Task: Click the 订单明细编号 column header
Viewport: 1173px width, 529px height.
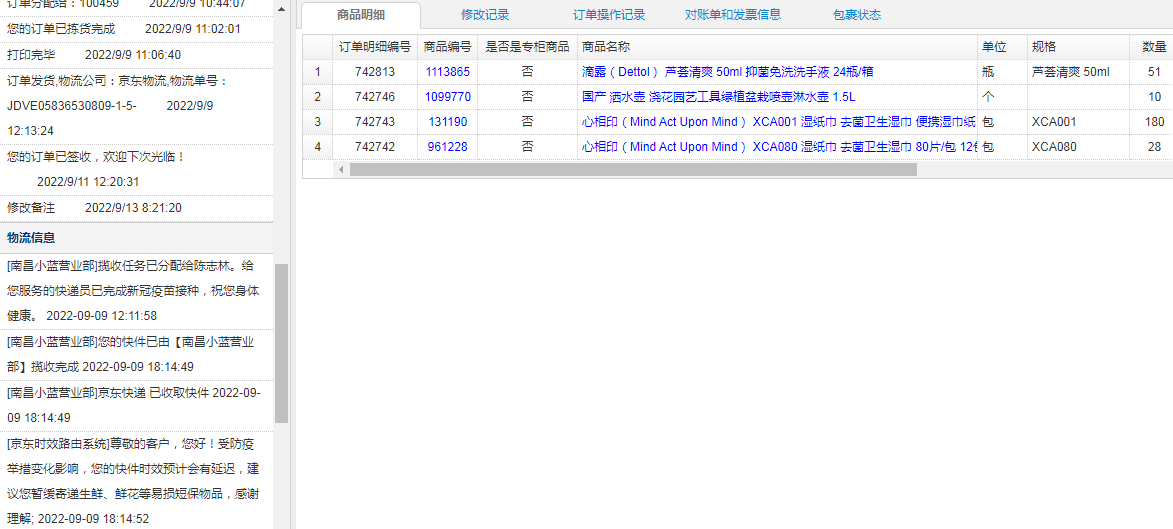Action: click(x=375, y=47)
